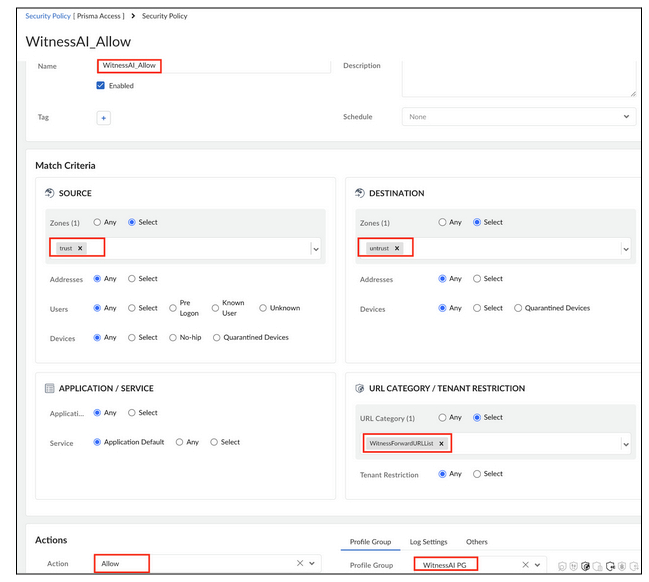This screenshot has width=649, height=582.
Task: Expand the URL Category dropdown arrow
Action: (x=626, y=444)
